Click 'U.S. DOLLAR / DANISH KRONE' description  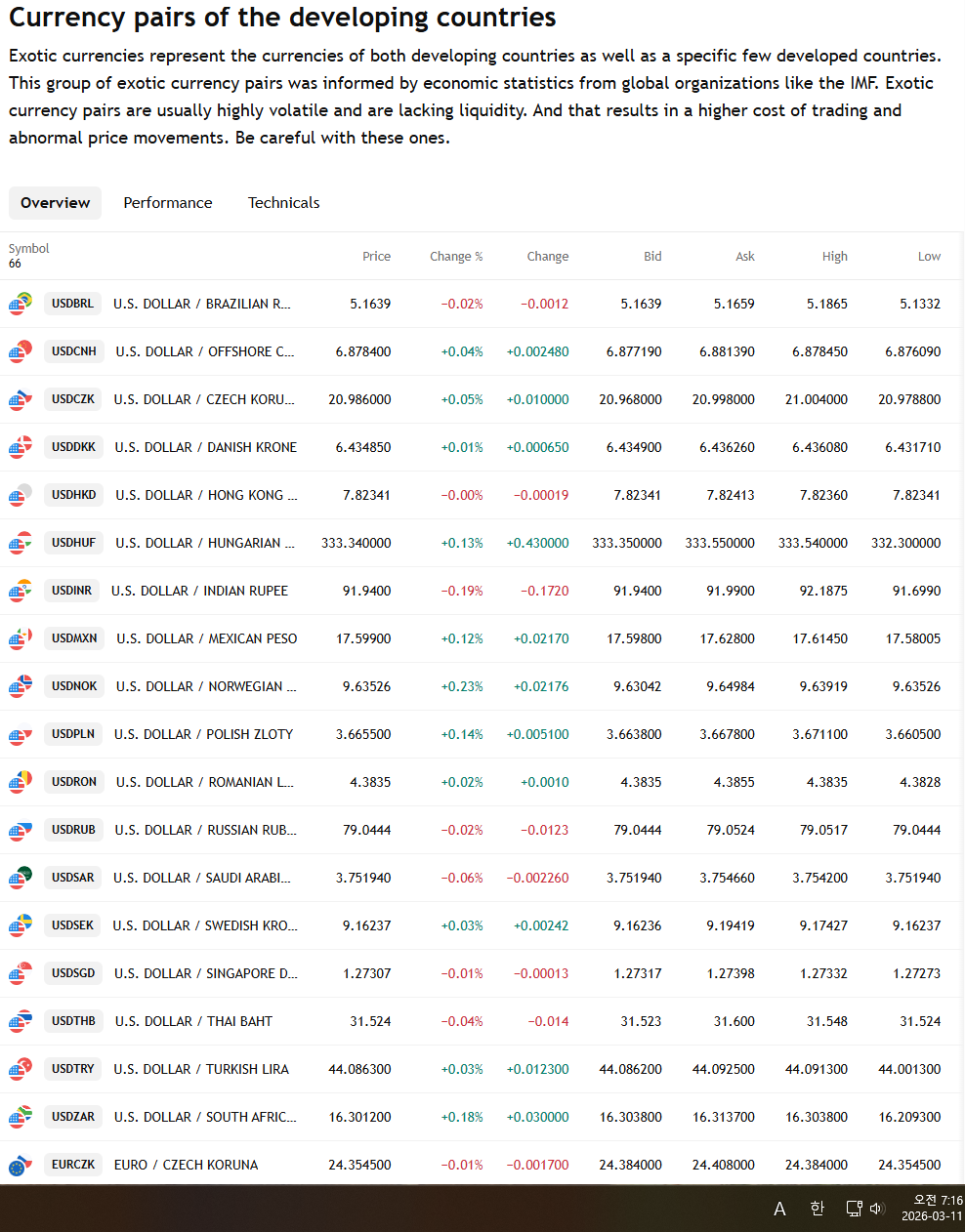tap(206, 447)
